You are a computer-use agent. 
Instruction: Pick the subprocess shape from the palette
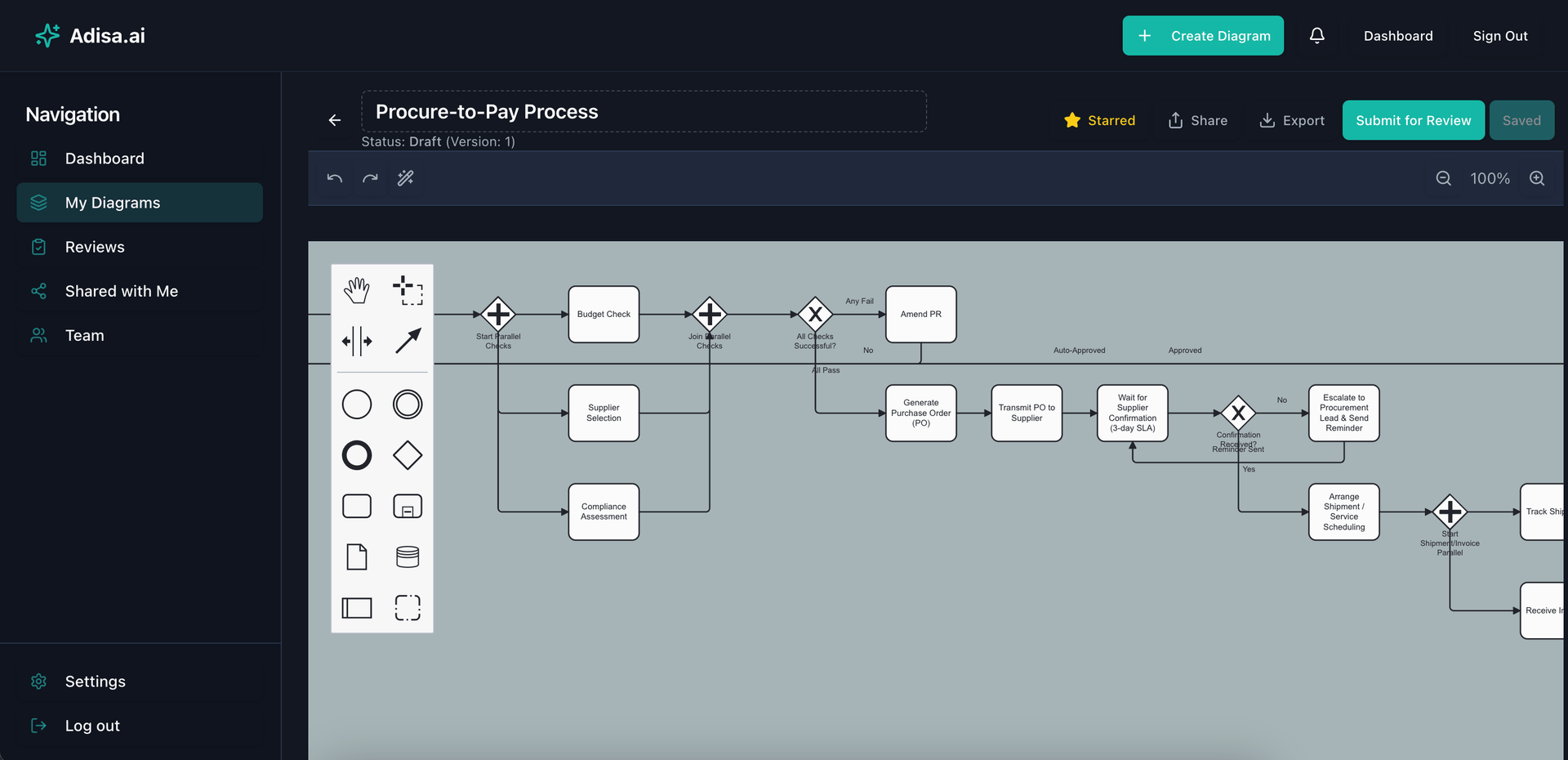[408, 506]
